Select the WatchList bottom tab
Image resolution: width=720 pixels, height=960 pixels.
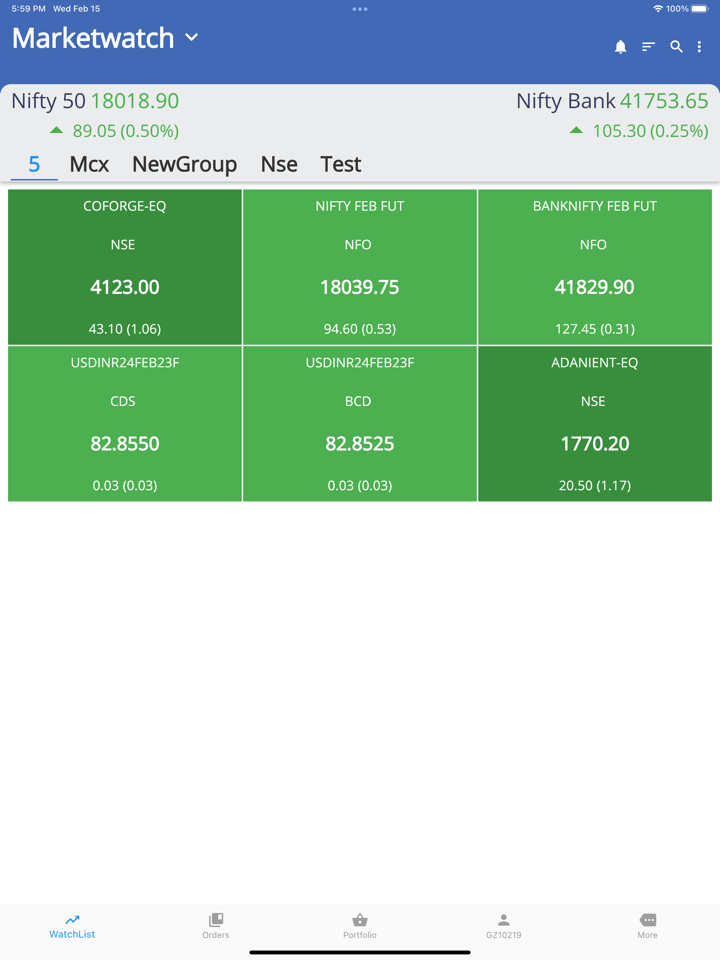pos(72,925)
